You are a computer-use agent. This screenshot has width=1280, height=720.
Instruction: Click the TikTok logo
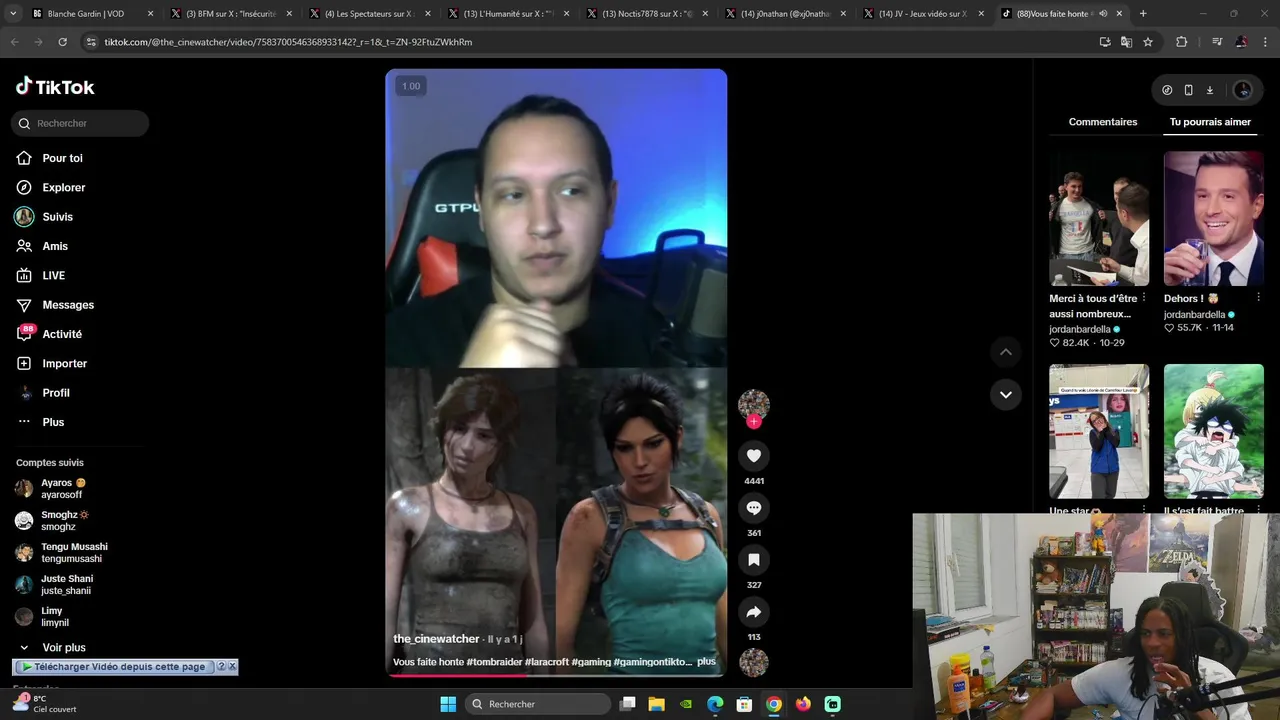[55, 87]
